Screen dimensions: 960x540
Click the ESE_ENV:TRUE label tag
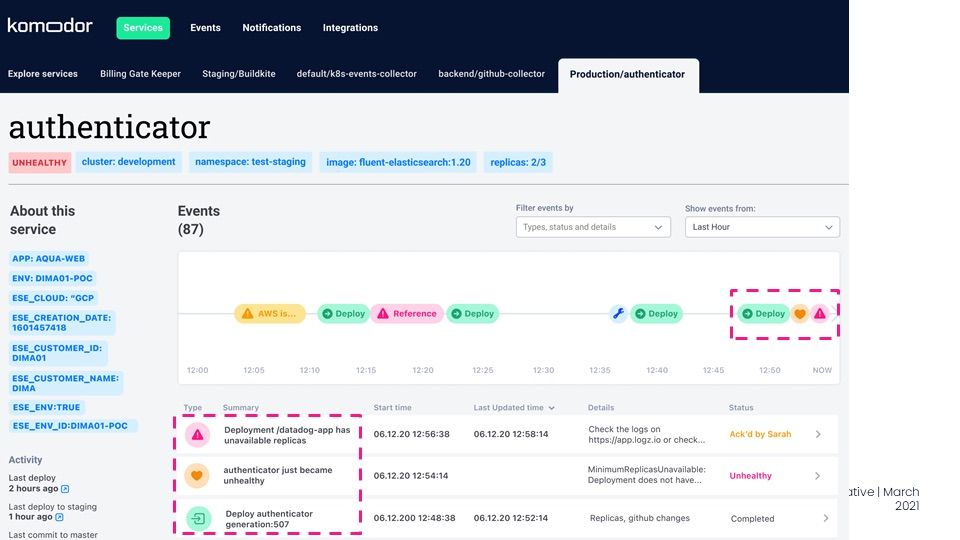pyautogui.click(x=47, y=407)
